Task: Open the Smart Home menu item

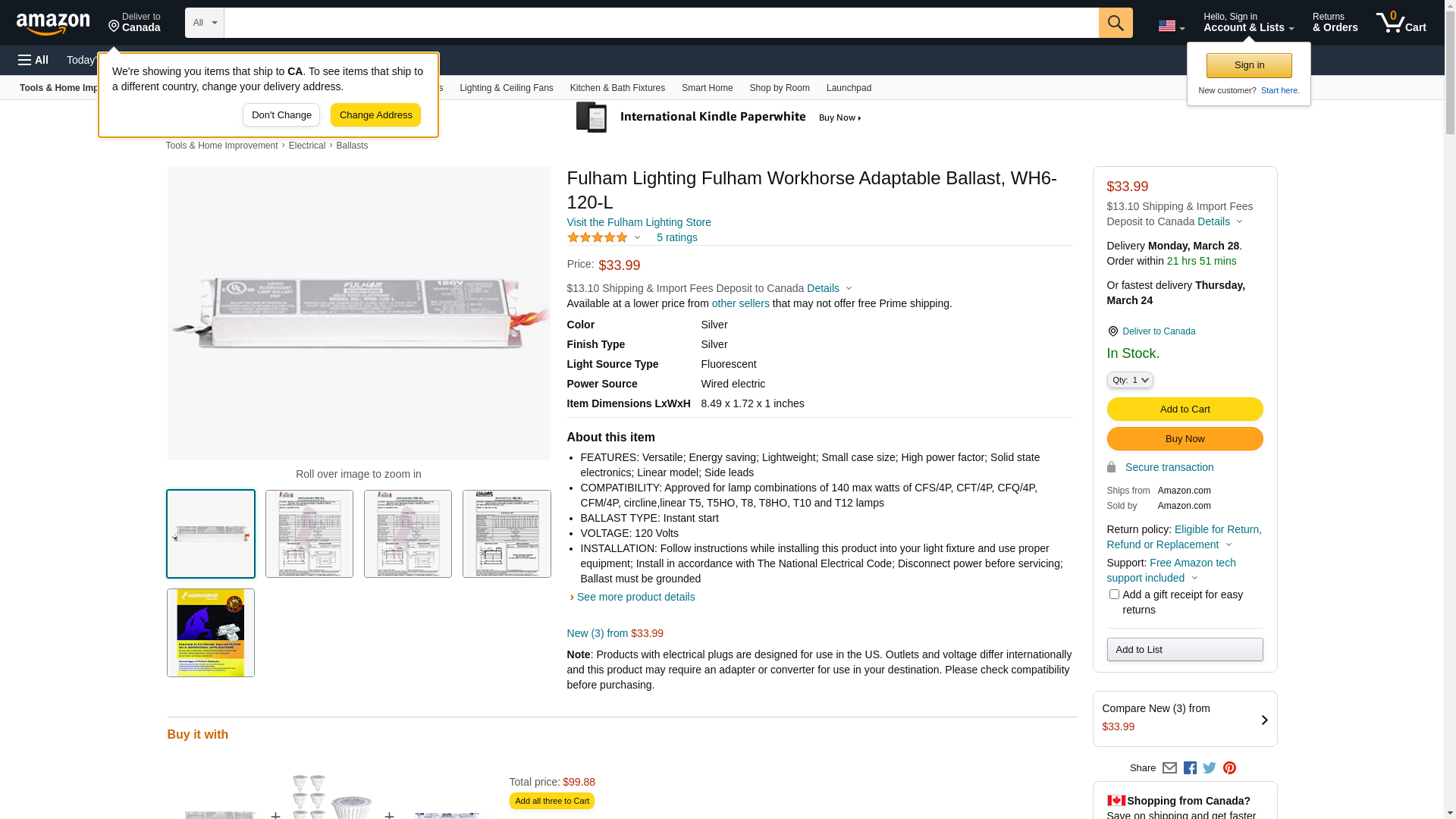Action: pos(707,88)
